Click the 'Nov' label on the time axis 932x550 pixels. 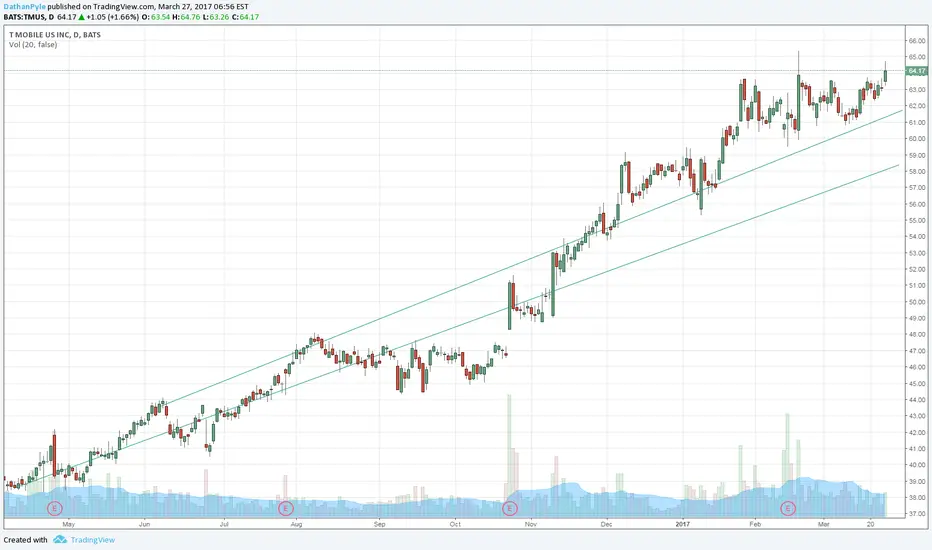click(x=531, y=524)
